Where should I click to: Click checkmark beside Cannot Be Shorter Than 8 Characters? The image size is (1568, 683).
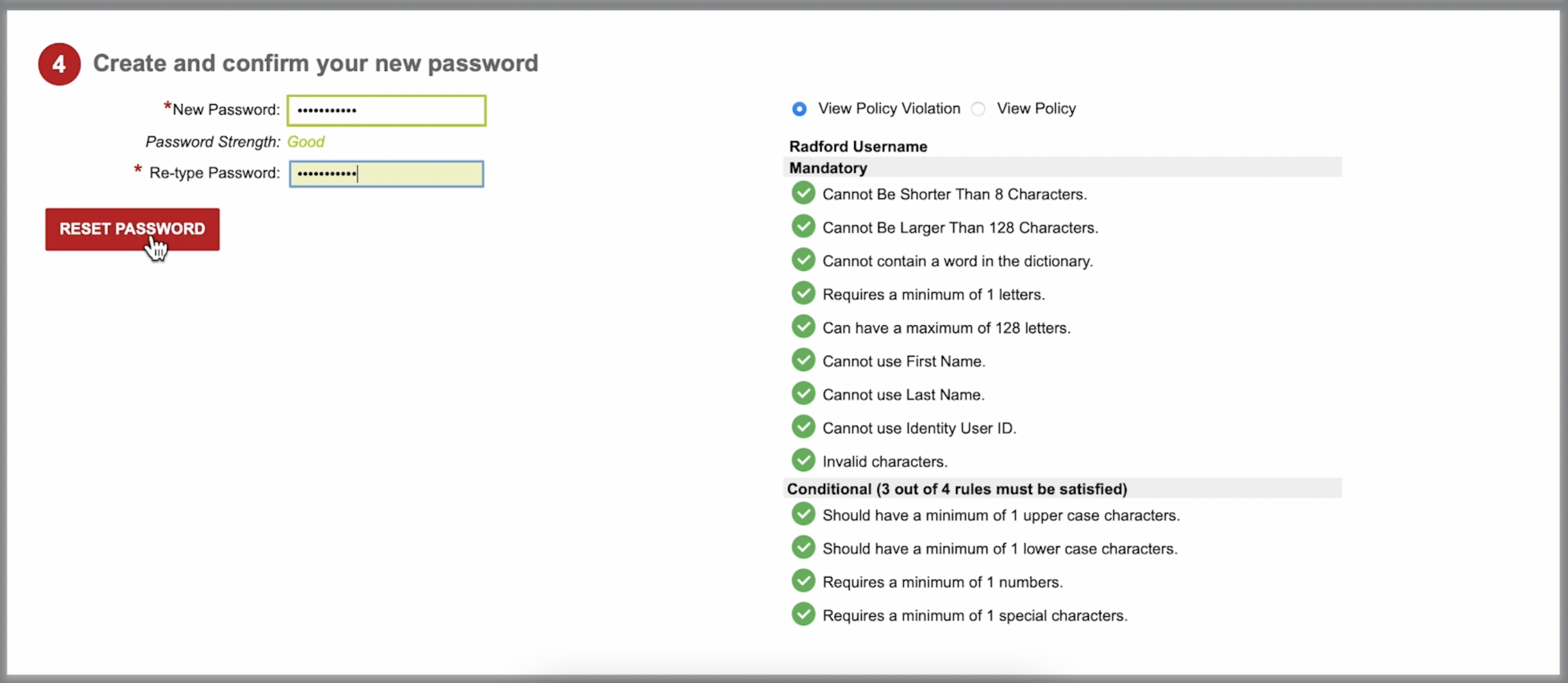click(x=804, y=193)
